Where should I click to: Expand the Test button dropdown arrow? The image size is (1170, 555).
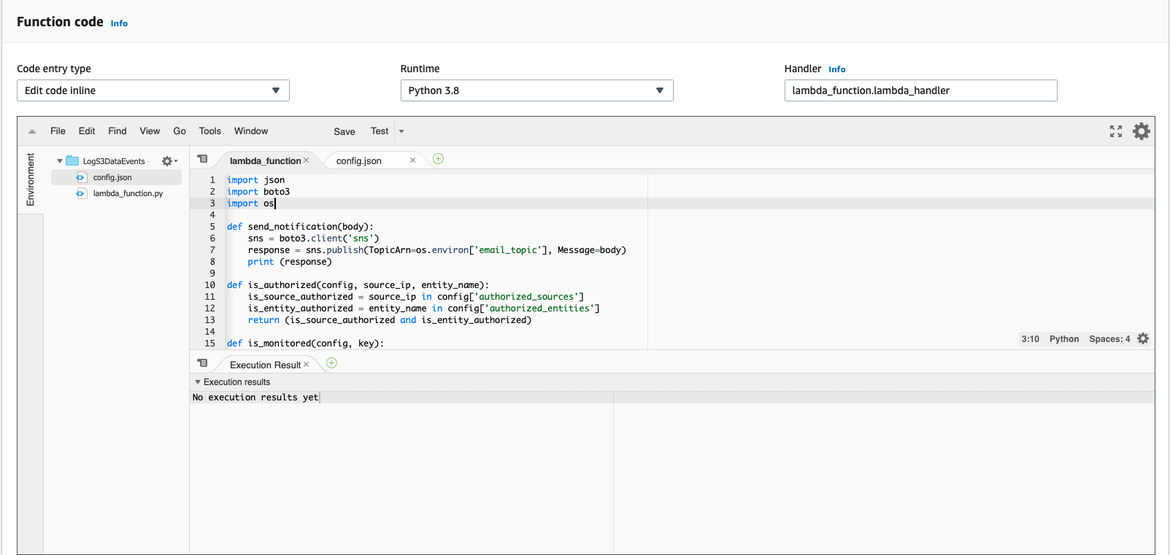pos(402,131)
